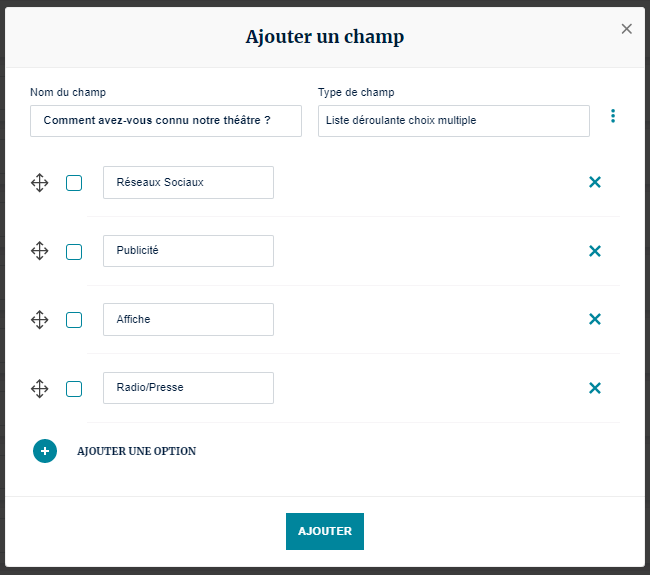This screenshot has width=650, height=575.
Task: Enable the Affiche checkbox
Action: (74, 320)
